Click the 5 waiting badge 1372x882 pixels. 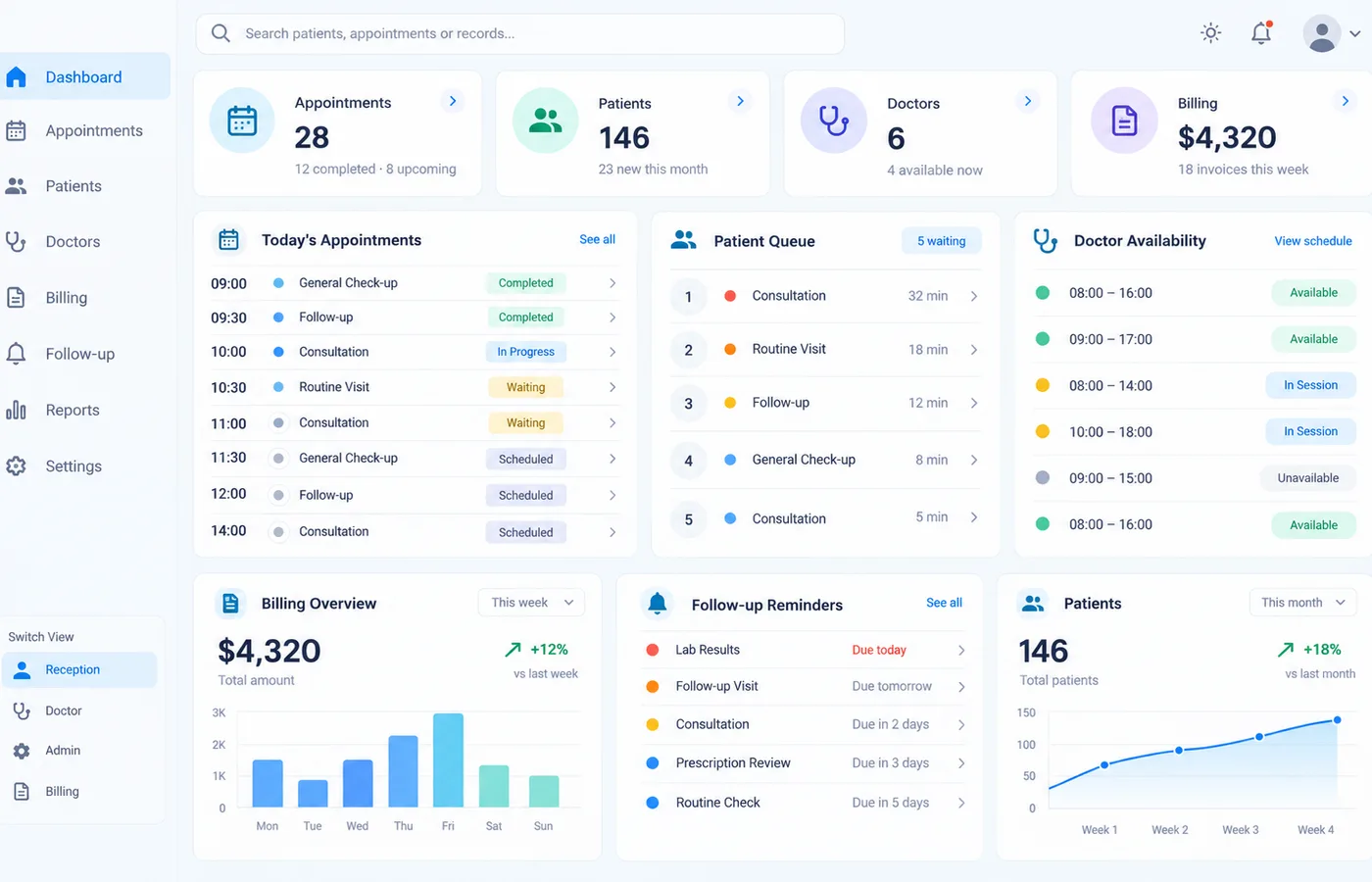tap(941, 241)
